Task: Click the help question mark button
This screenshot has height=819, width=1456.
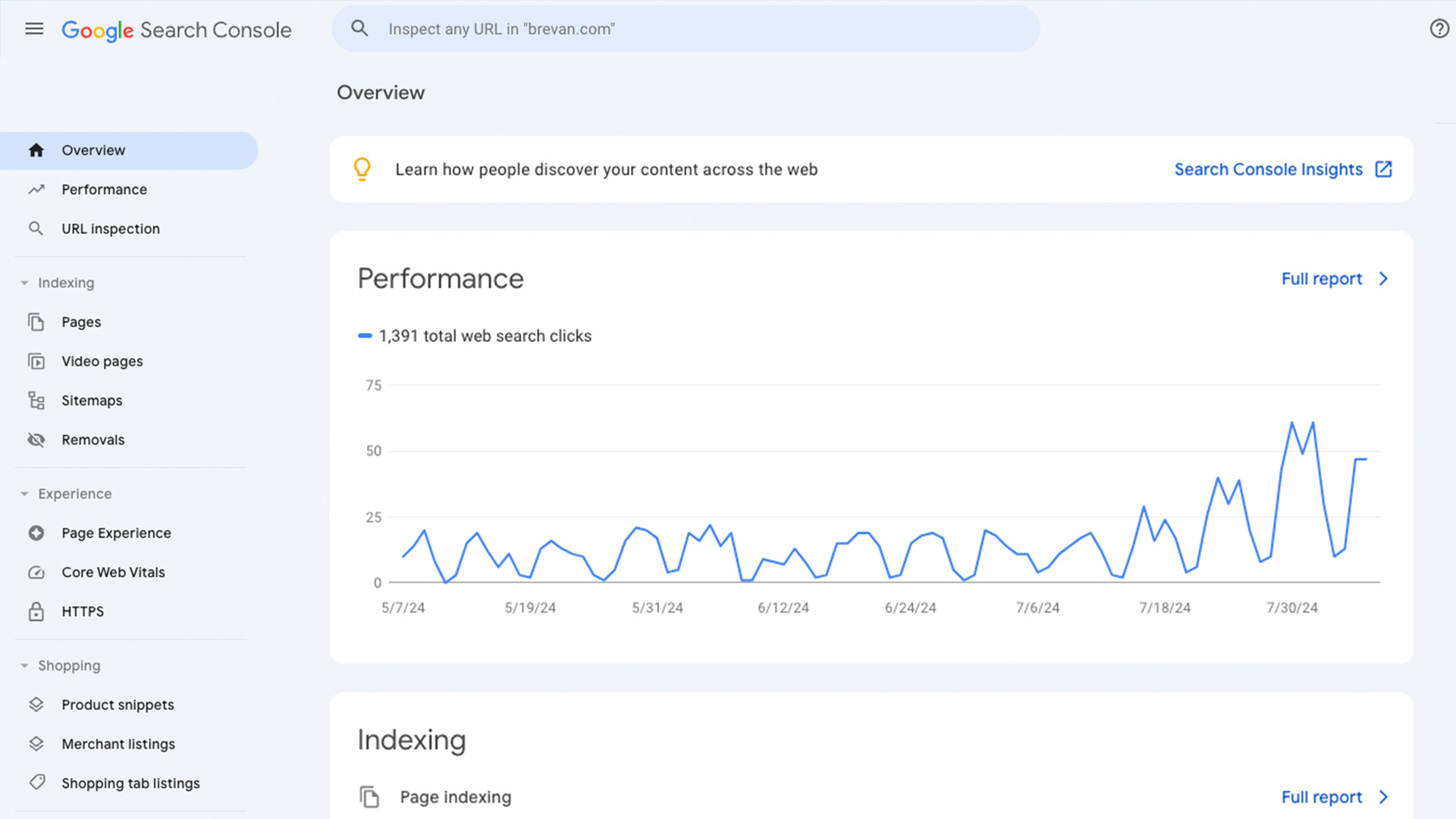Action: tap(1438, 28)
